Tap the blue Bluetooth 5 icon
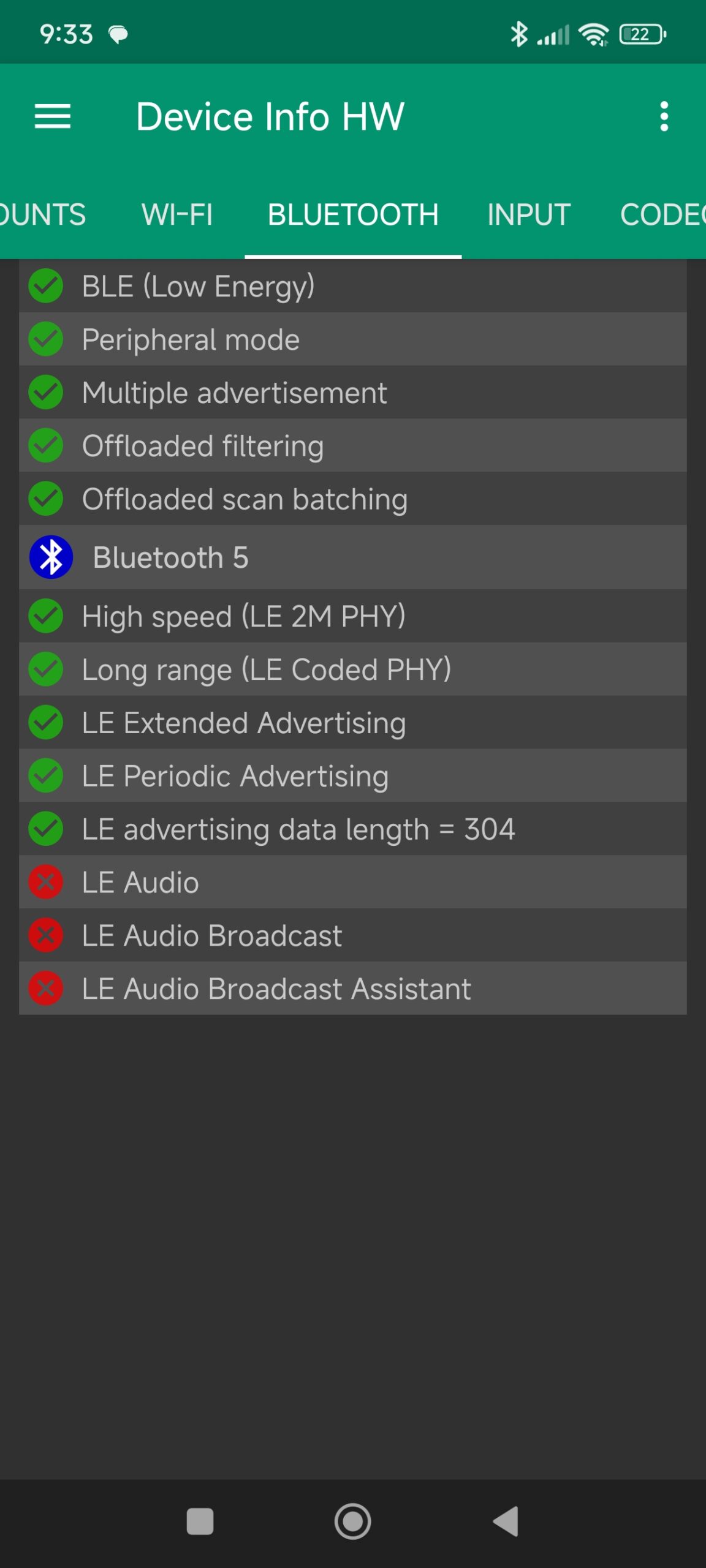Screen dimensions: 706x1568 51,557
